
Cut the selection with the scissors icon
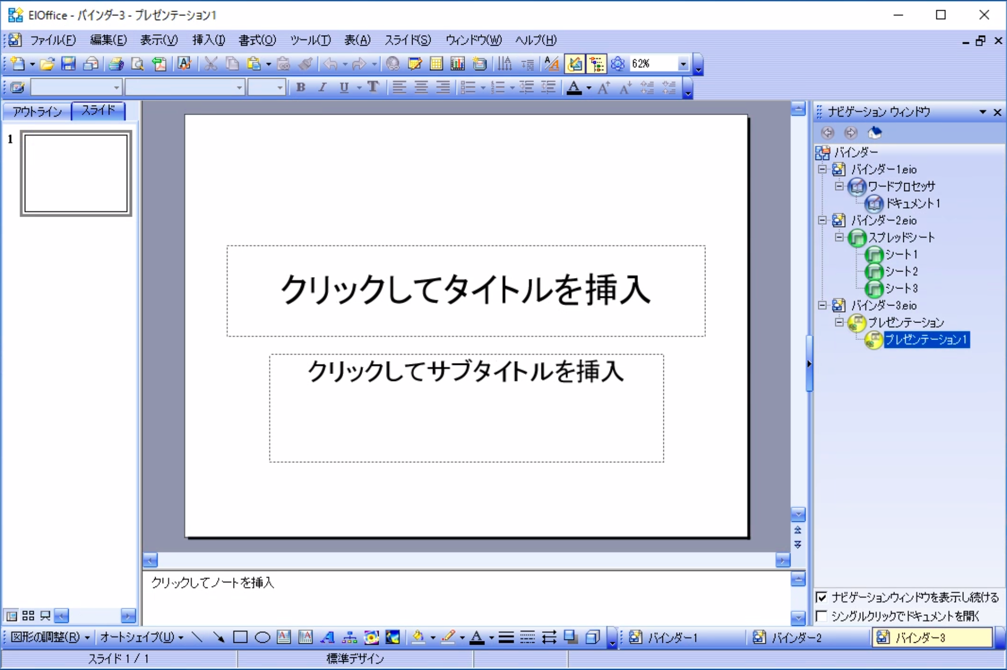coord(211,64)
